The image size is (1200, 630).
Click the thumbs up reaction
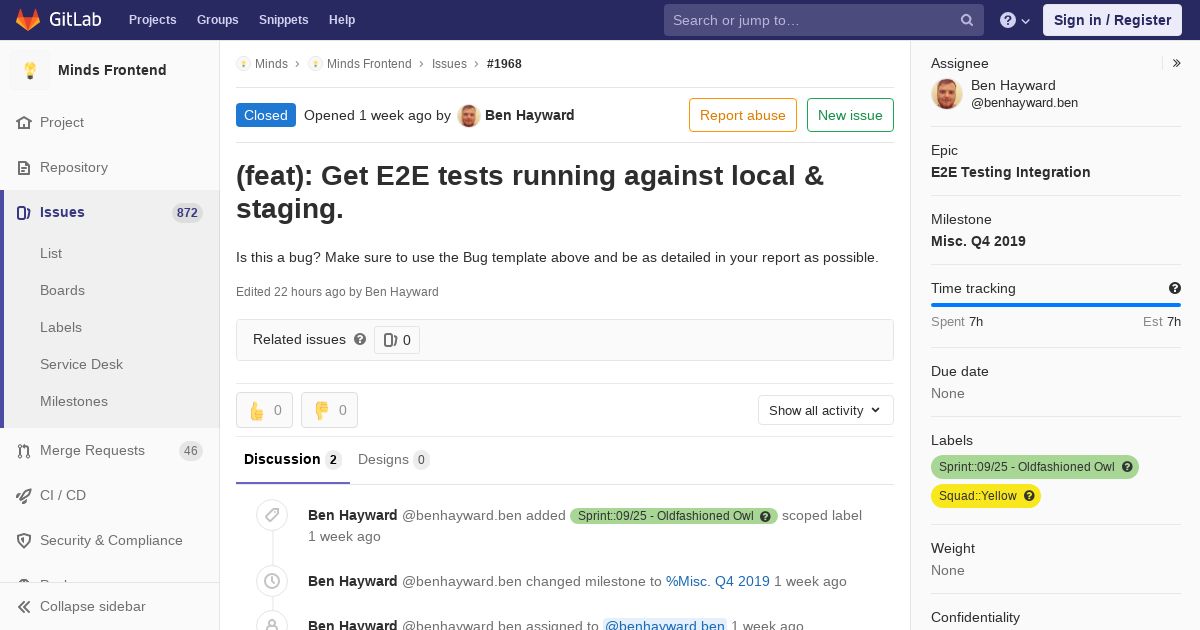tap(264, 410)
